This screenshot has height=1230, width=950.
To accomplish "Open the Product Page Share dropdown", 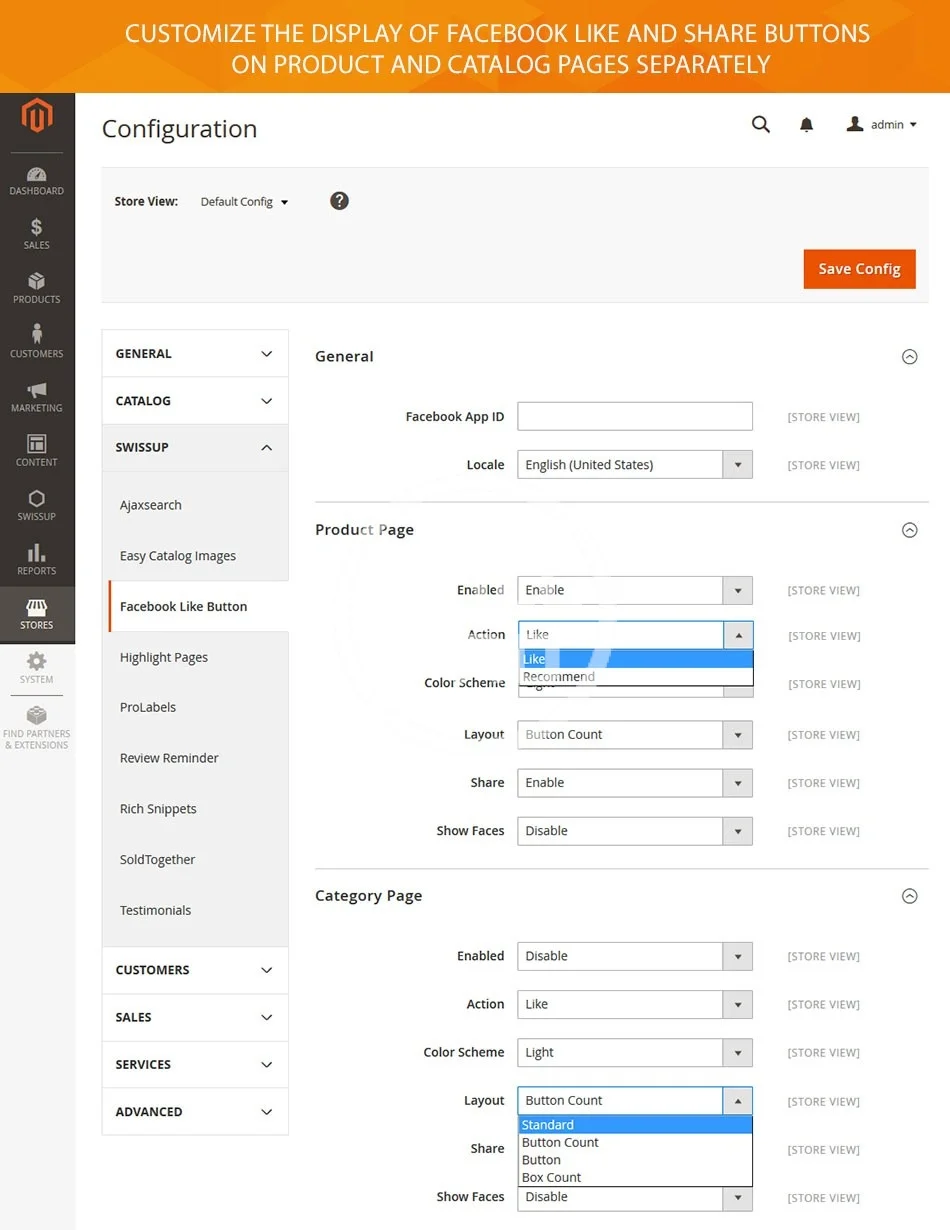I will [x=635, y=783].
